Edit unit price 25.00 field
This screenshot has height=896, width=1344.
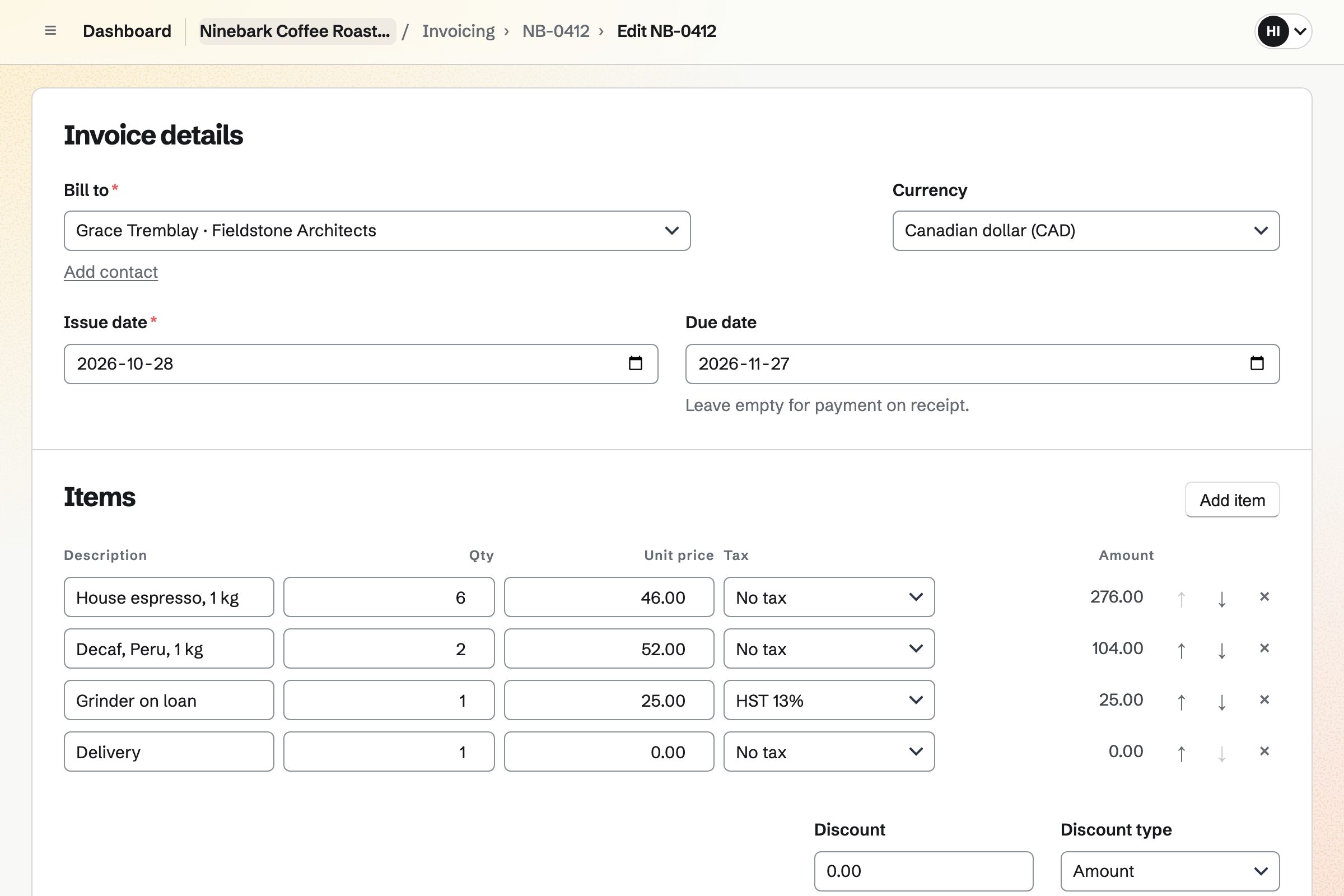609,700
